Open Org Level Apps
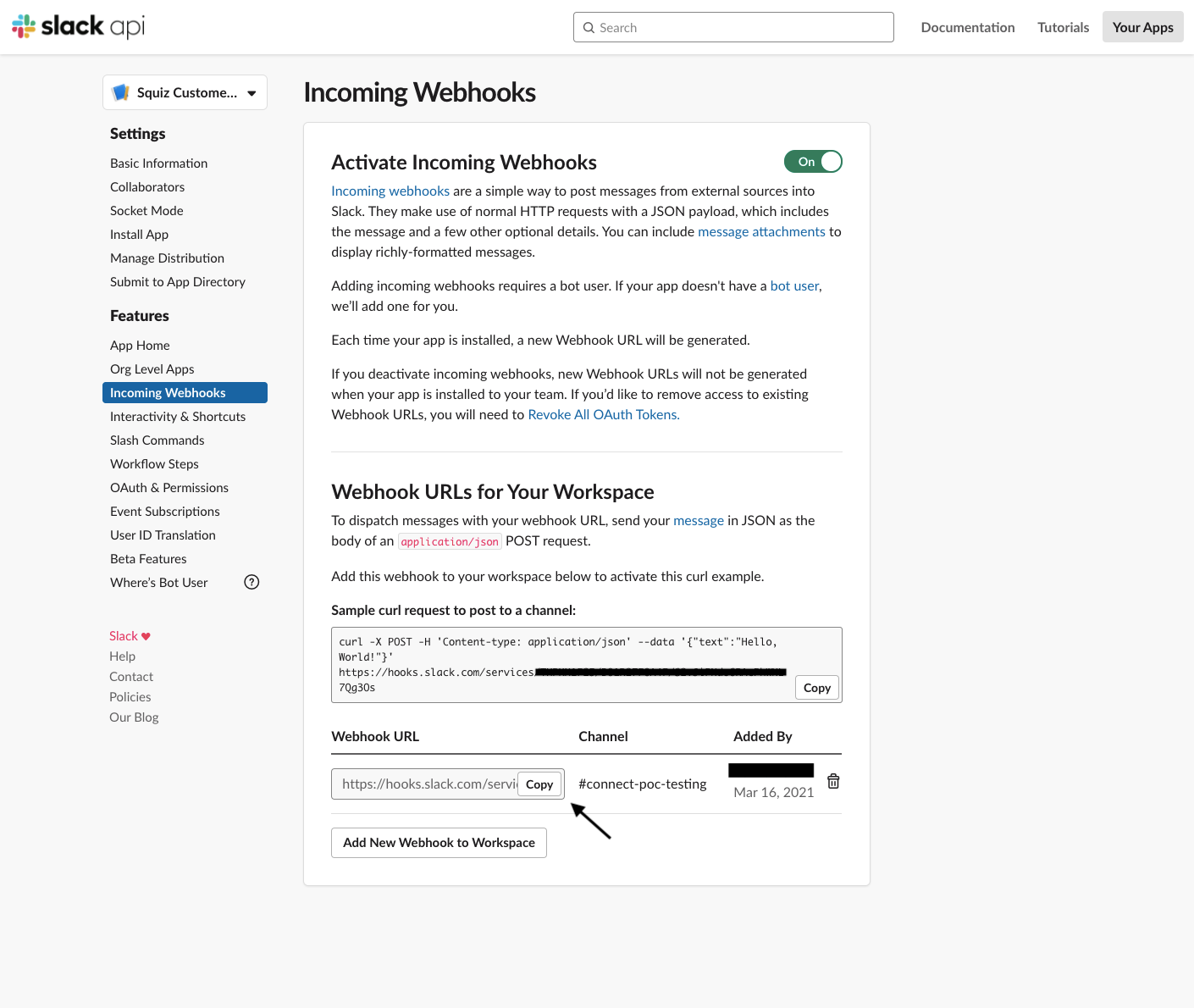Image resolution: width=1194 pixels, height=1008 pixels. point(152,369)
